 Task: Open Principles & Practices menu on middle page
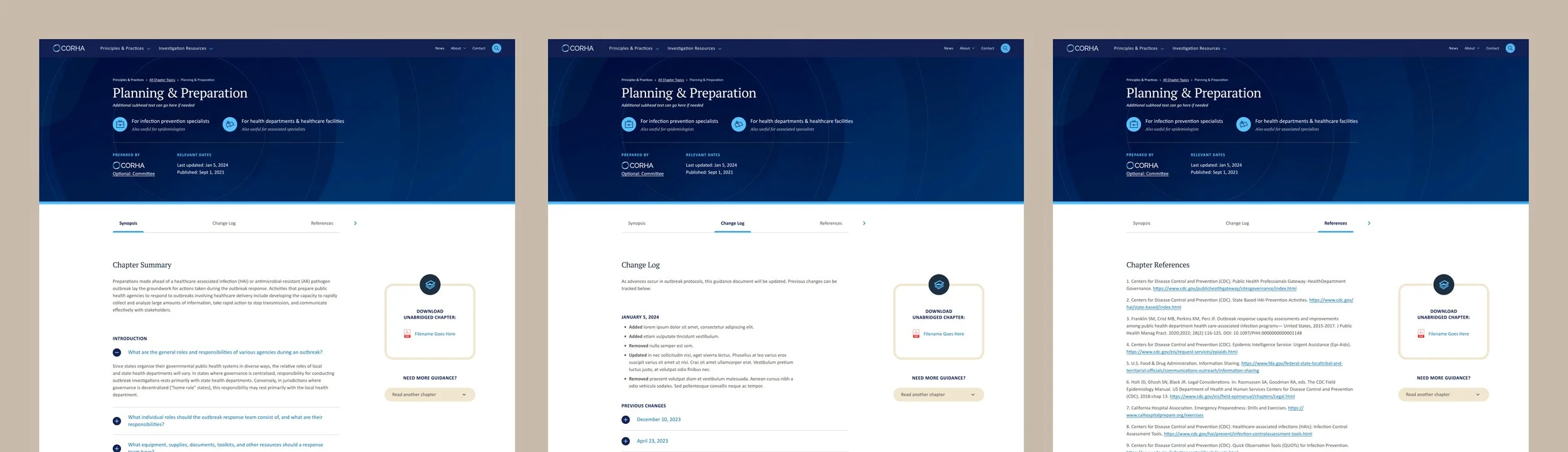tap(633, 48)
